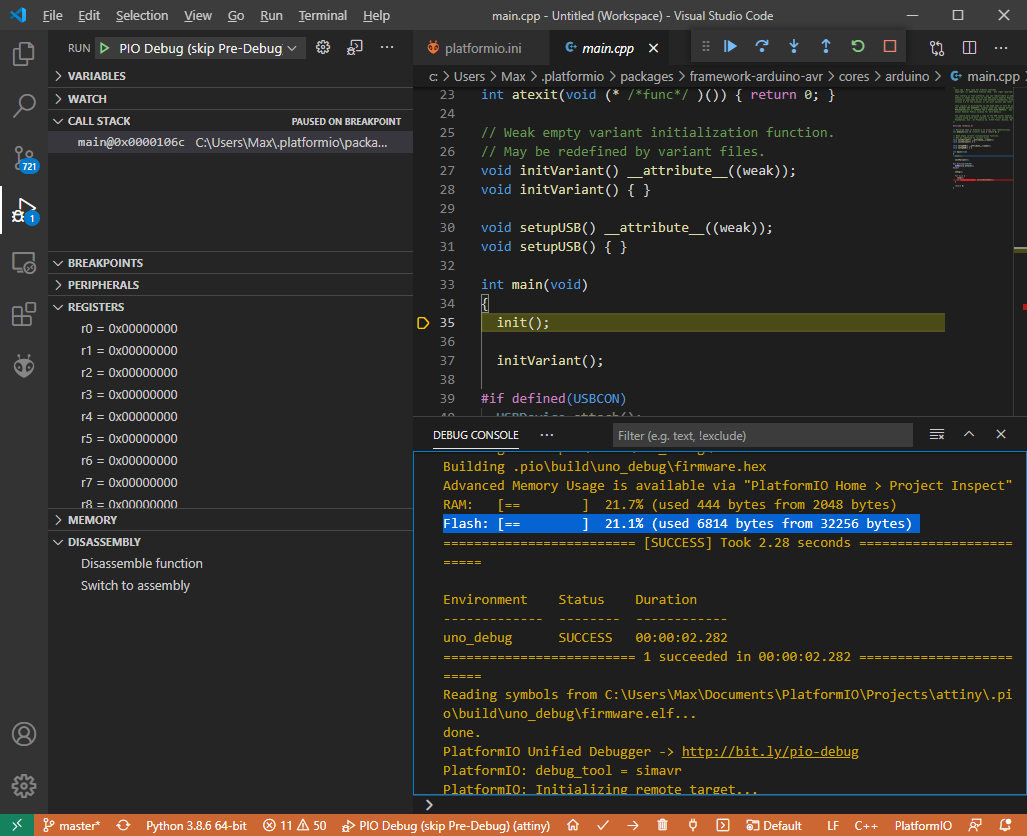
Task: Toggle the breakpoint on line 35
Action: pos(423,322)
